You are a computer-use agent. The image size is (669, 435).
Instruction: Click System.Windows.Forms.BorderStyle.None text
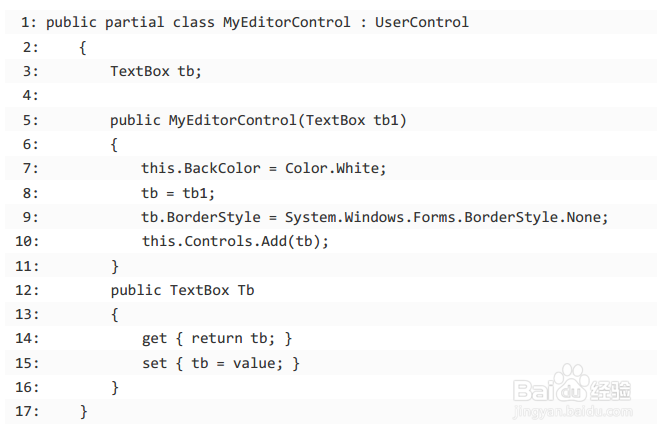(445, 217)
